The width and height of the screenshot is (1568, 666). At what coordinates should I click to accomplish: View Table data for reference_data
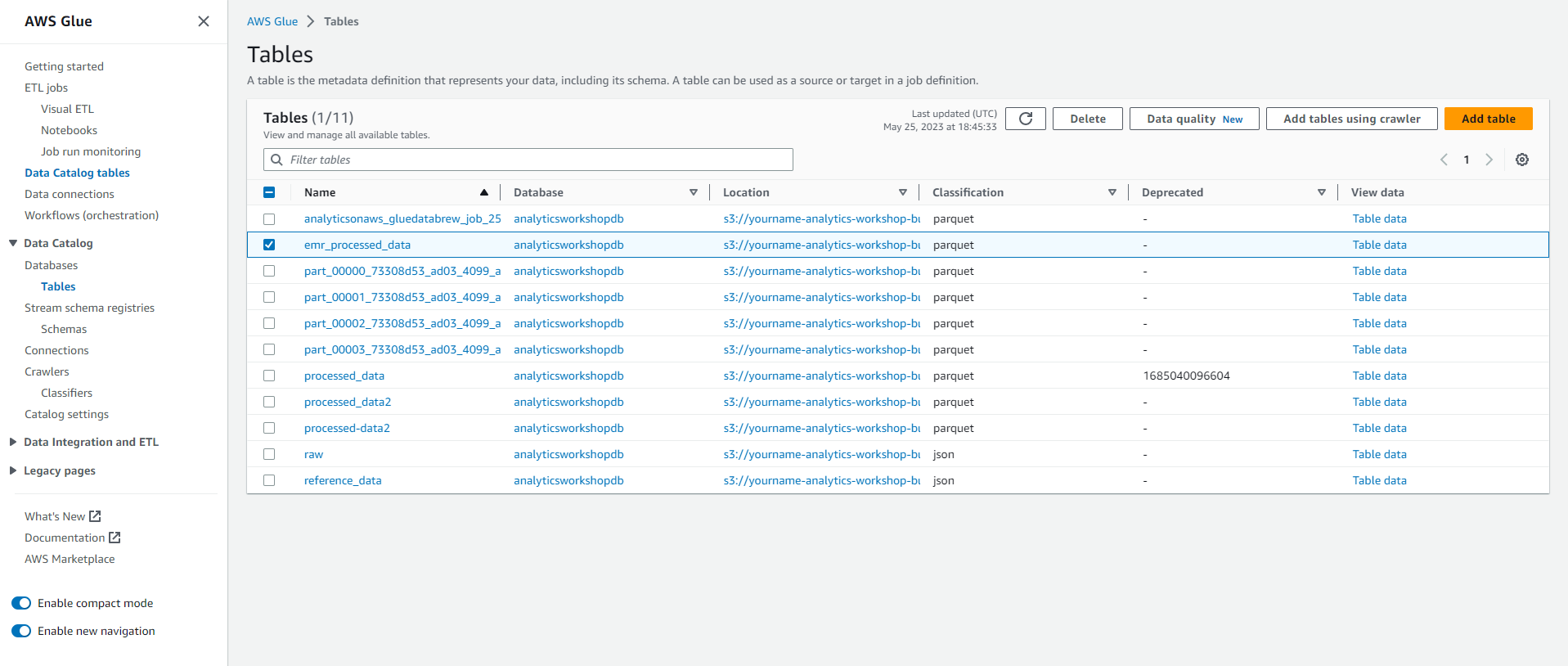[1379, 480]
